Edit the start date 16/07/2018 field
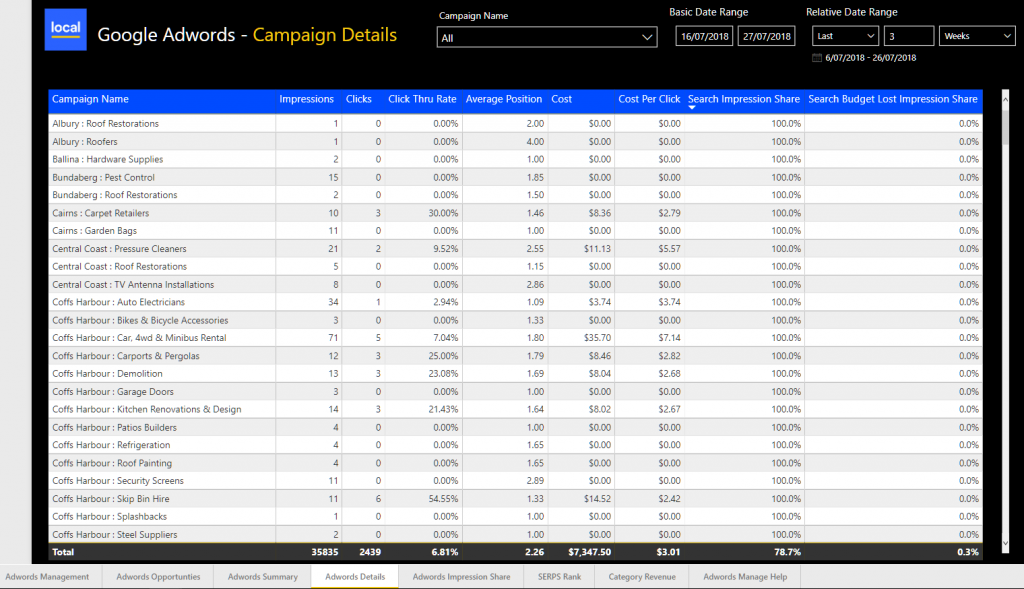Screen dimensions: 1024x589 (x=704, y=36)
